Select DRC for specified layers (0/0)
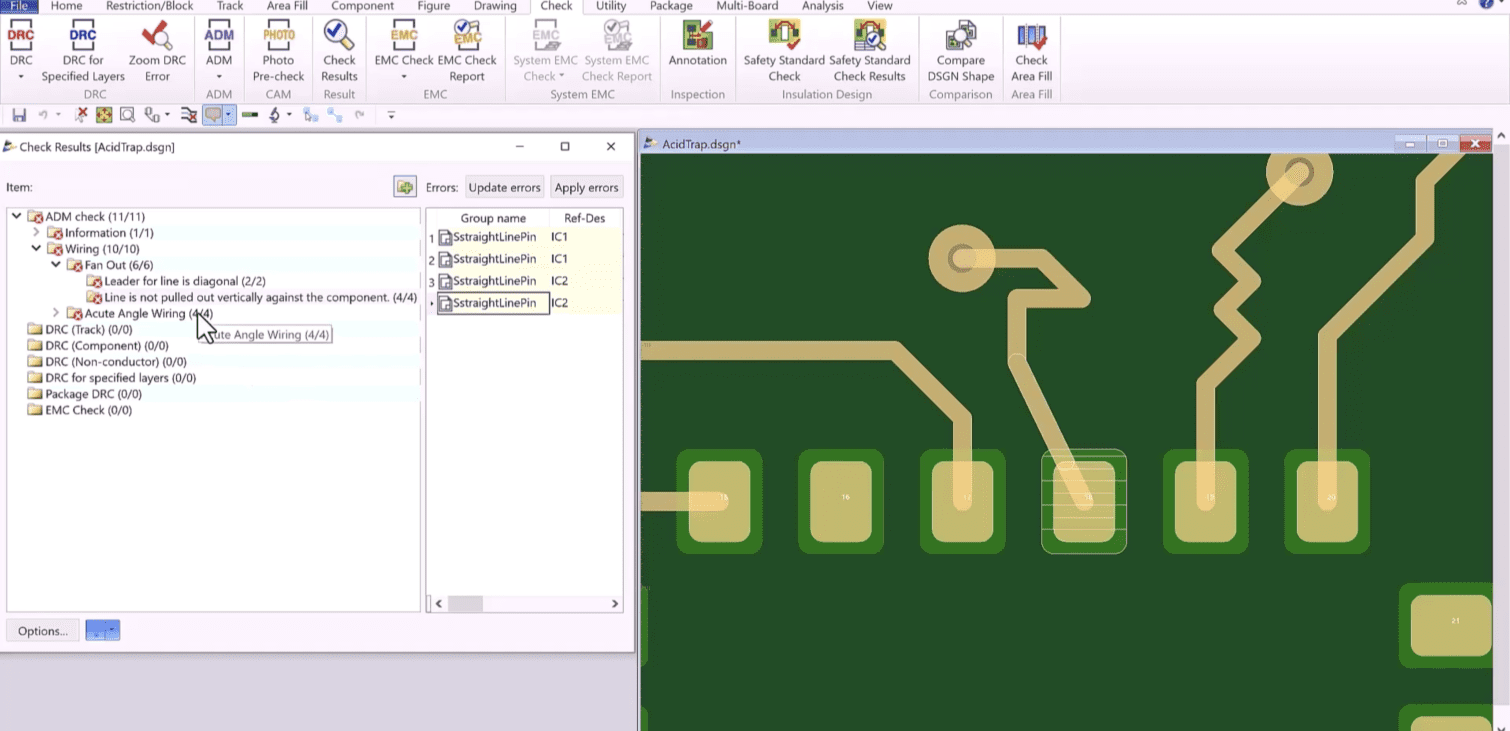The height and width of the screenshot is (731, 1510). (121, 378)
